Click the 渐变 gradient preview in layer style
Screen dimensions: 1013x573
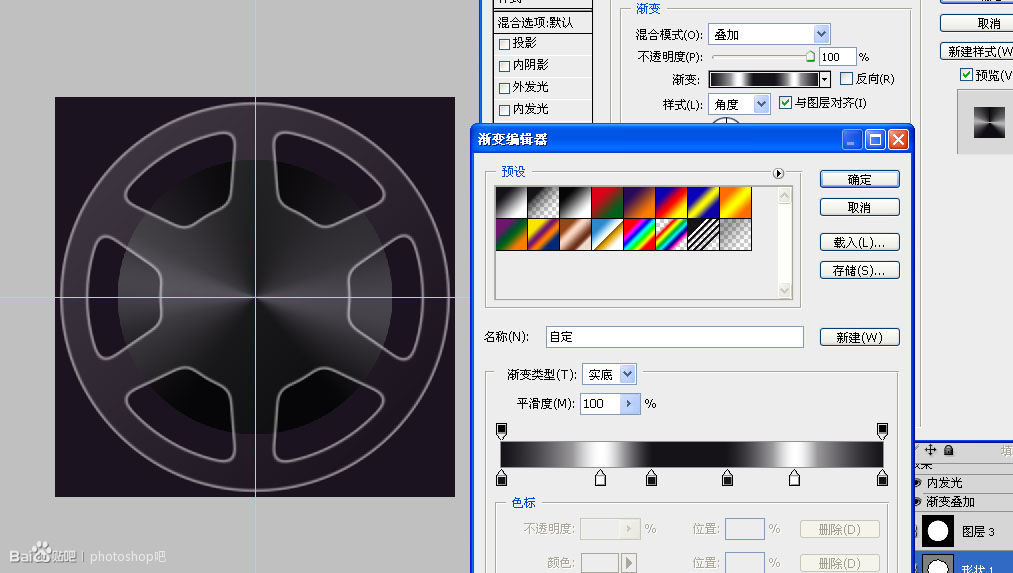[764, 79]
